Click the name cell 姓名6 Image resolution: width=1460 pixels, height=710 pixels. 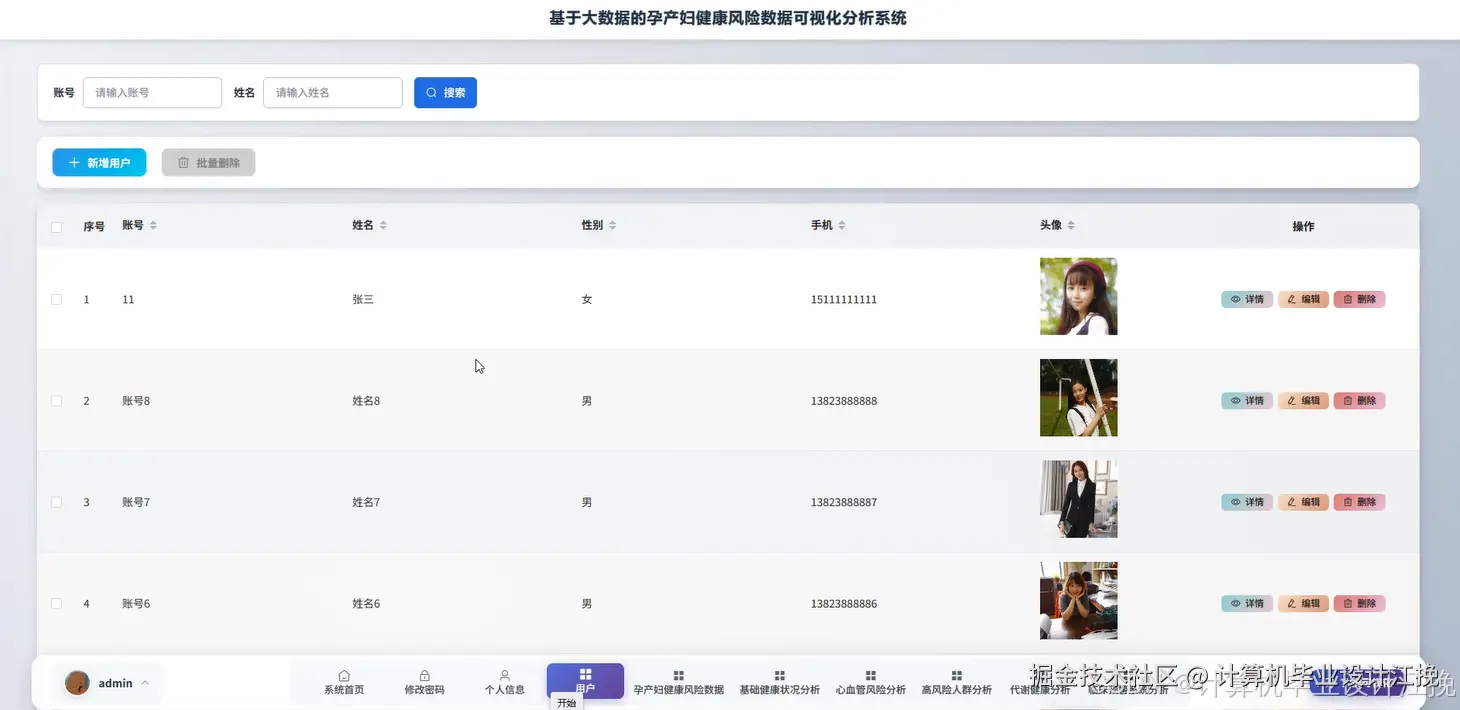point(366,604)
